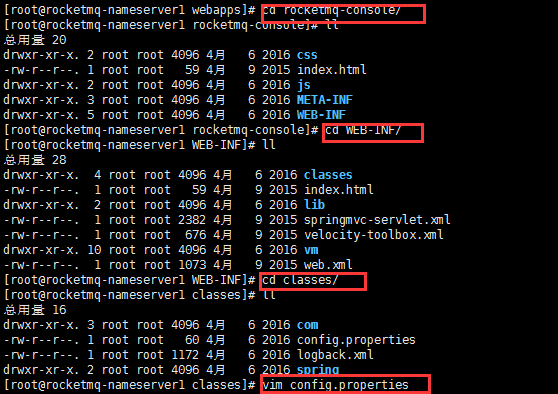Viewport: 558px width, 394px height.
Task: Click the 'vm' directory name
Action: coord(311,250)
